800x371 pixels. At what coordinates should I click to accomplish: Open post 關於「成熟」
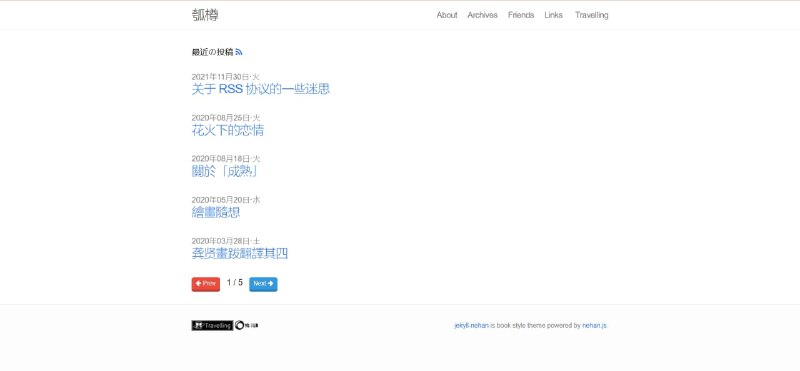coord(224,171)
